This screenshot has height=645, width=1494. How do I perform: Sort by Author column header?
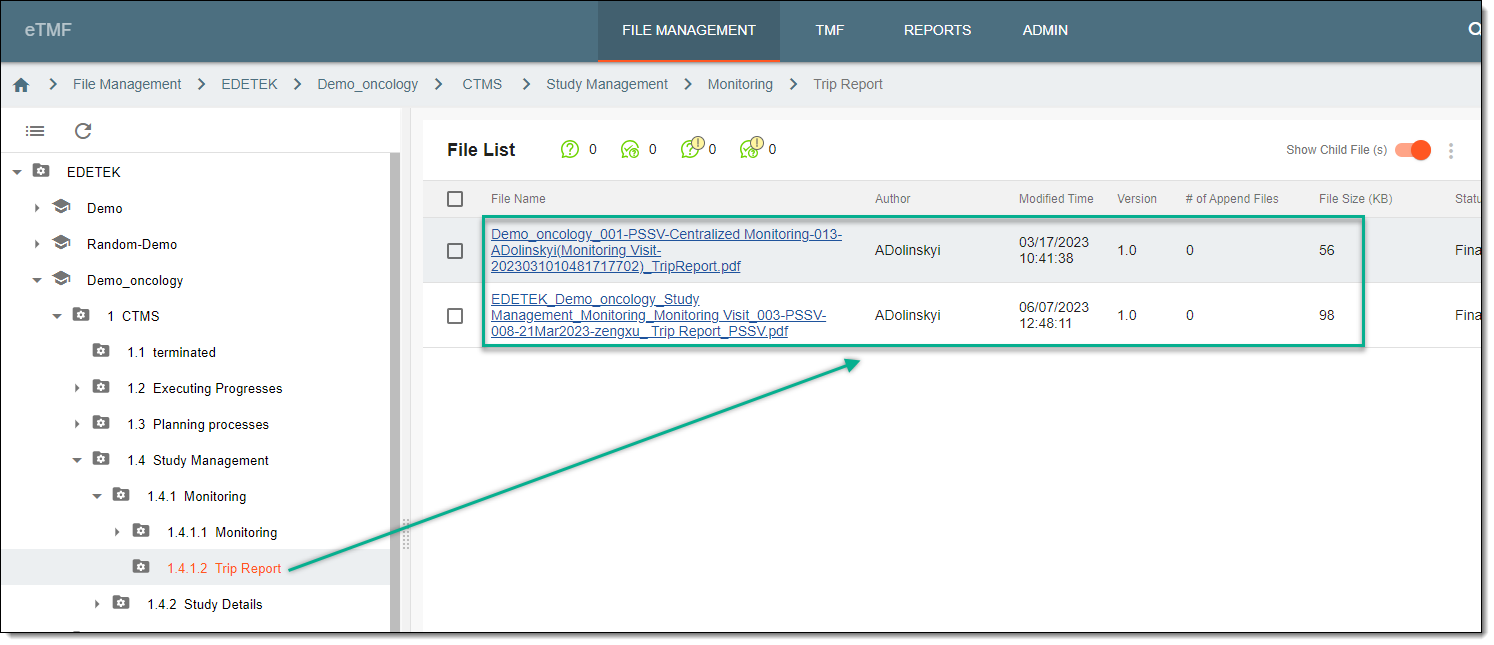[x=893, y=199]
